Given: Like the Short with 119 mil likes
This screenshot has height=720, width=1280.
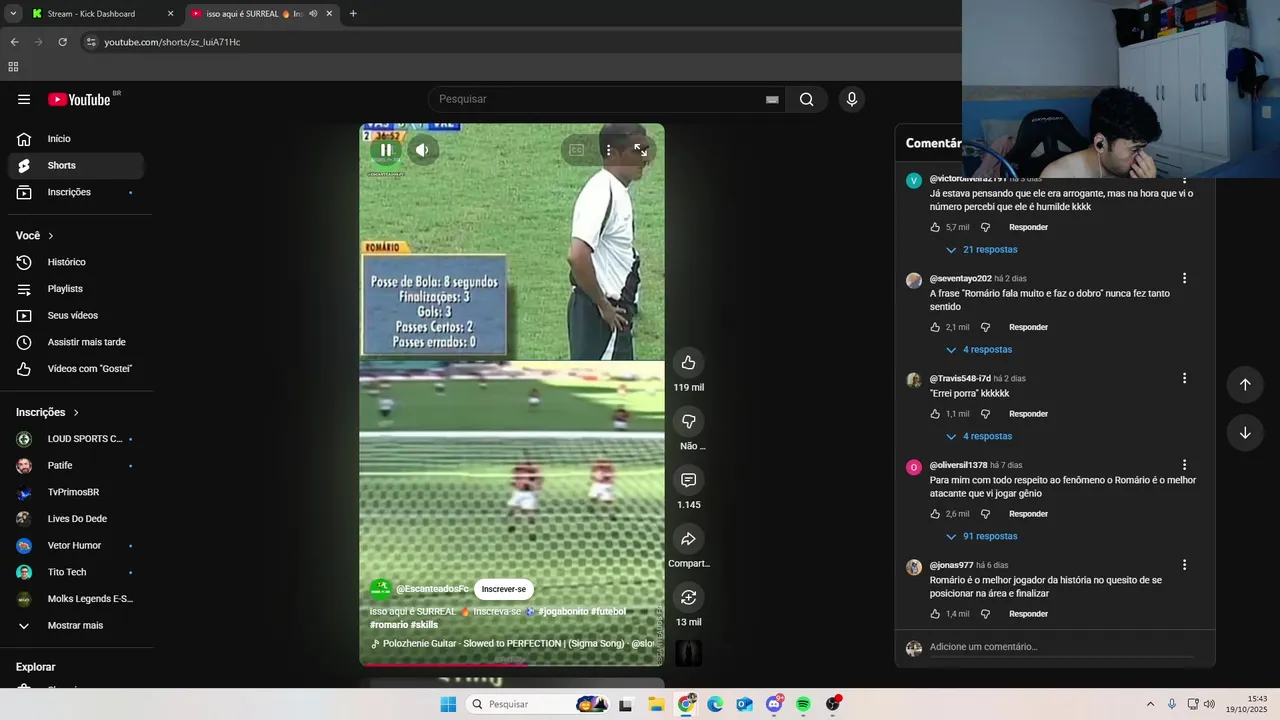Looking at the screenshot, I should 688,362.
